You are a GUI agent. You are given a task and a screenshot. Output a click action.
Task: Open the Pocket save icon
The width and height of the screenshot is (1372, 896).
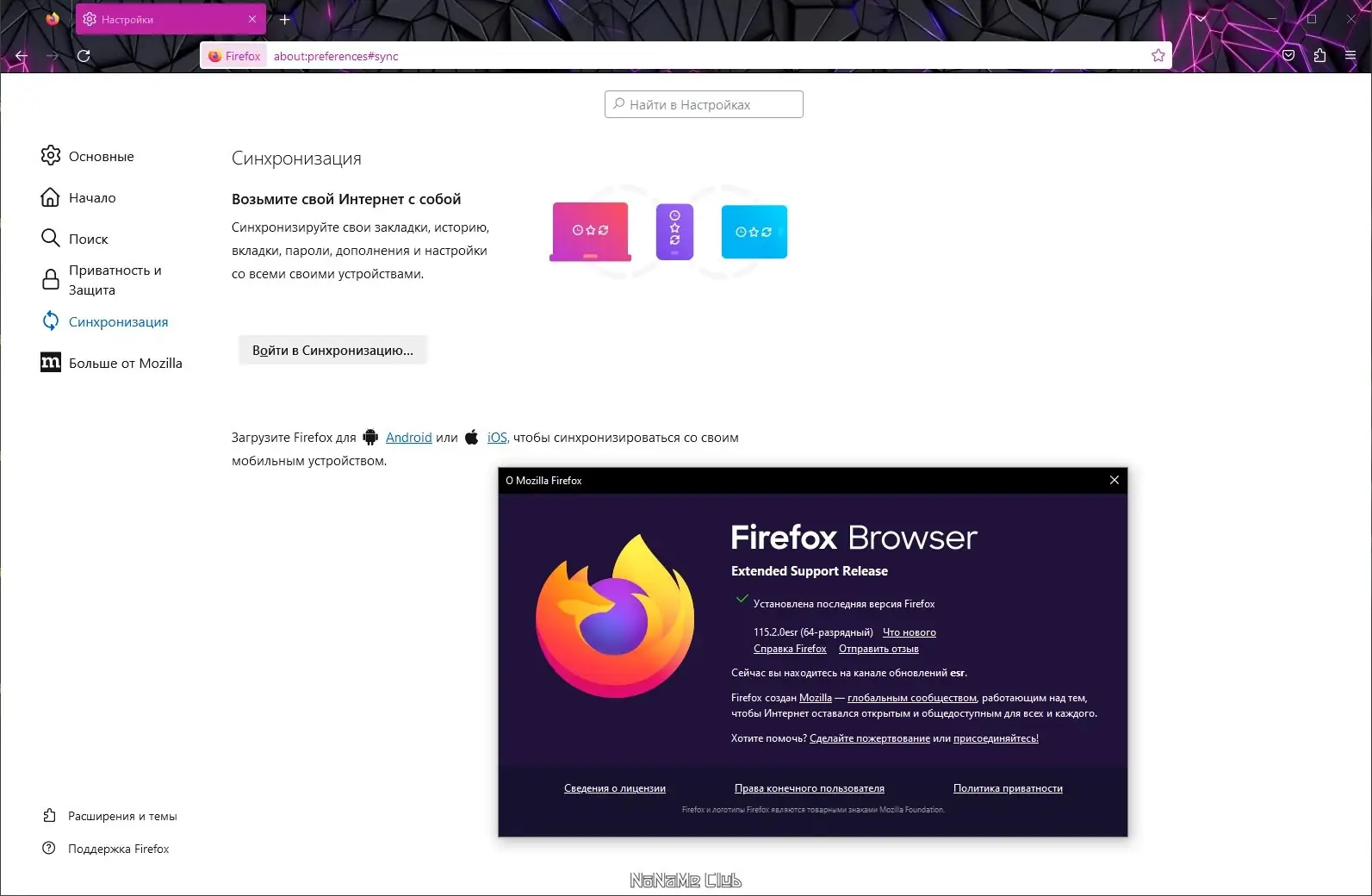(1288, 56)
